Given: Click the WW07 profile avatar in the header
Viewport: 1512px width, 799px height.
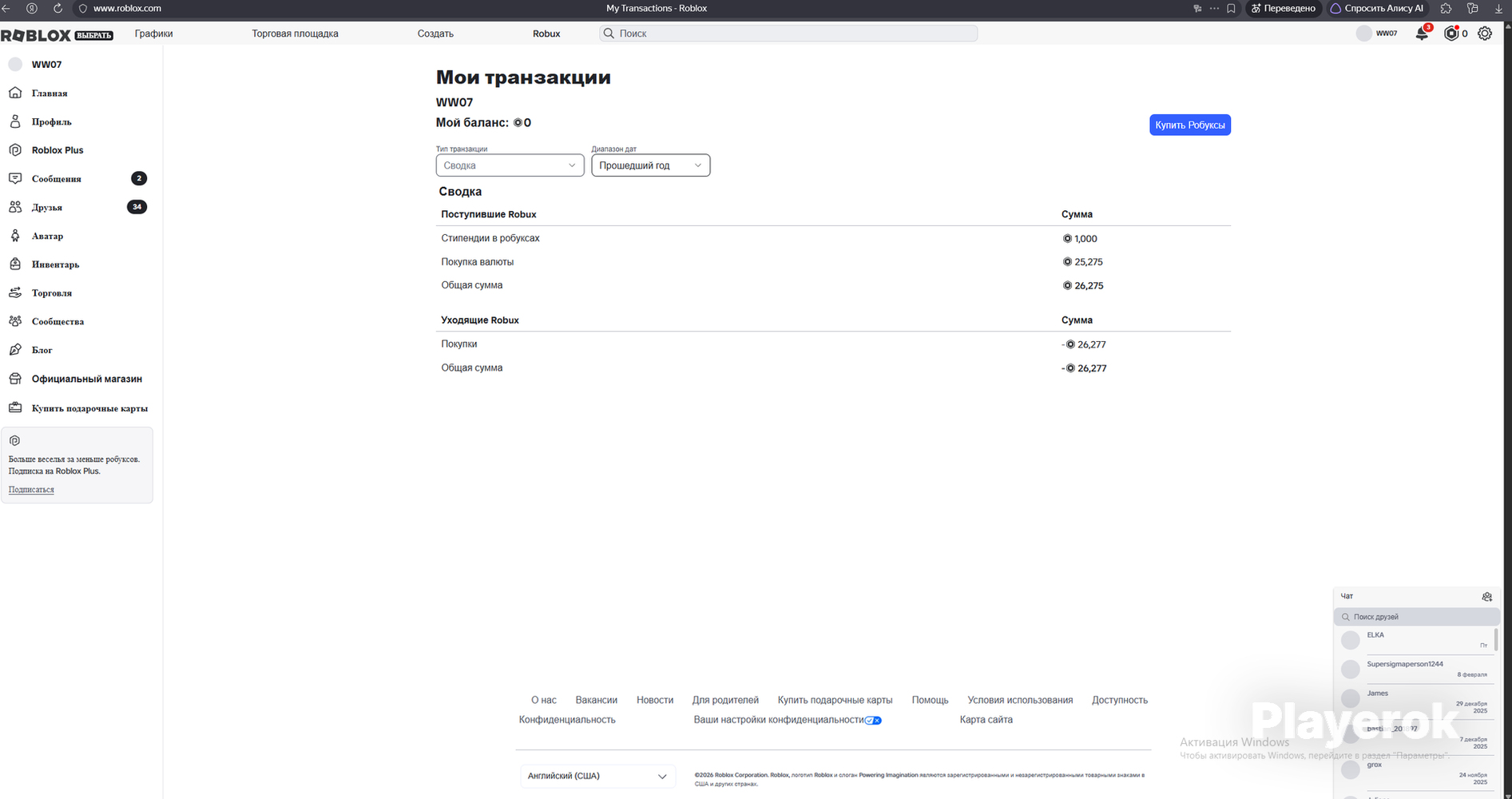Looking at the screenshot, I should click(x=1364, y=34).
